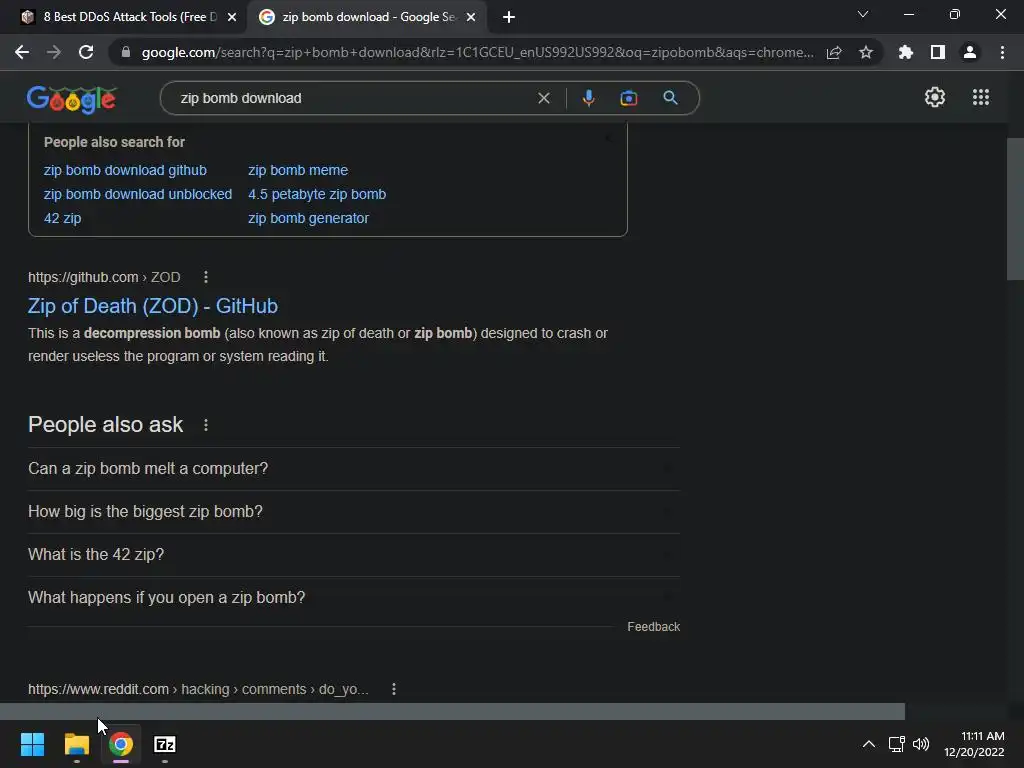Click the https://github.com › ZOD breadcrumb

tap(104, 277)
